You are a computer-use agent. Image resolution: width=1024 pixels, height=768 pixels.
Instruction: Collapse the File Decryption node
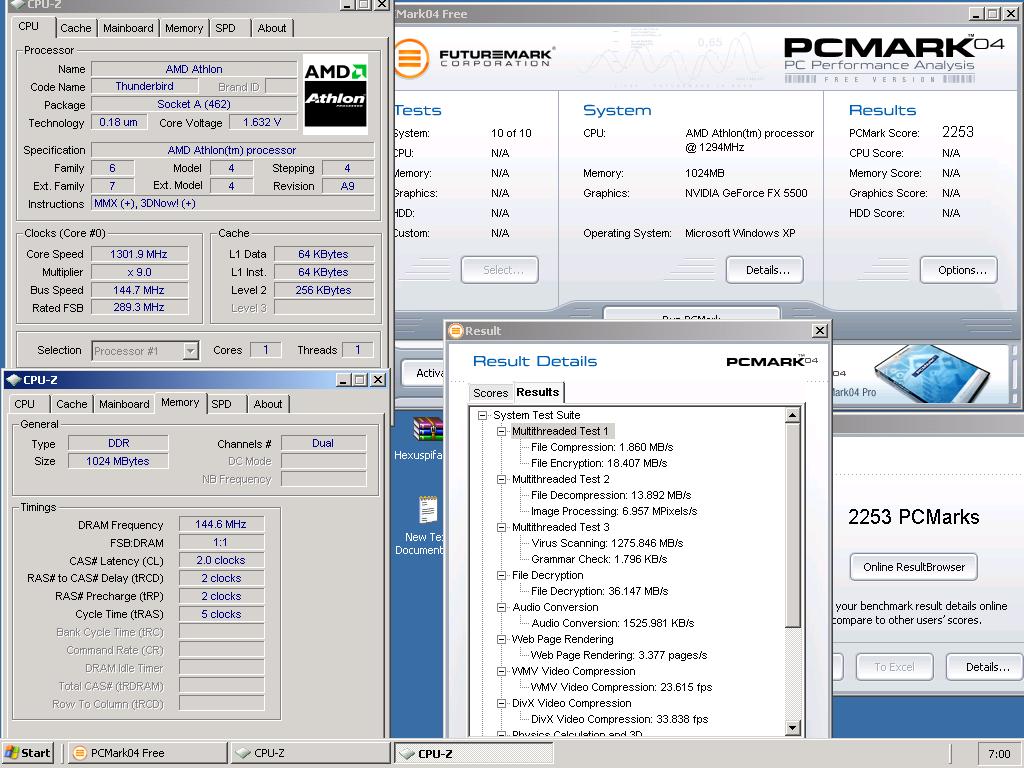click(502, 575)
